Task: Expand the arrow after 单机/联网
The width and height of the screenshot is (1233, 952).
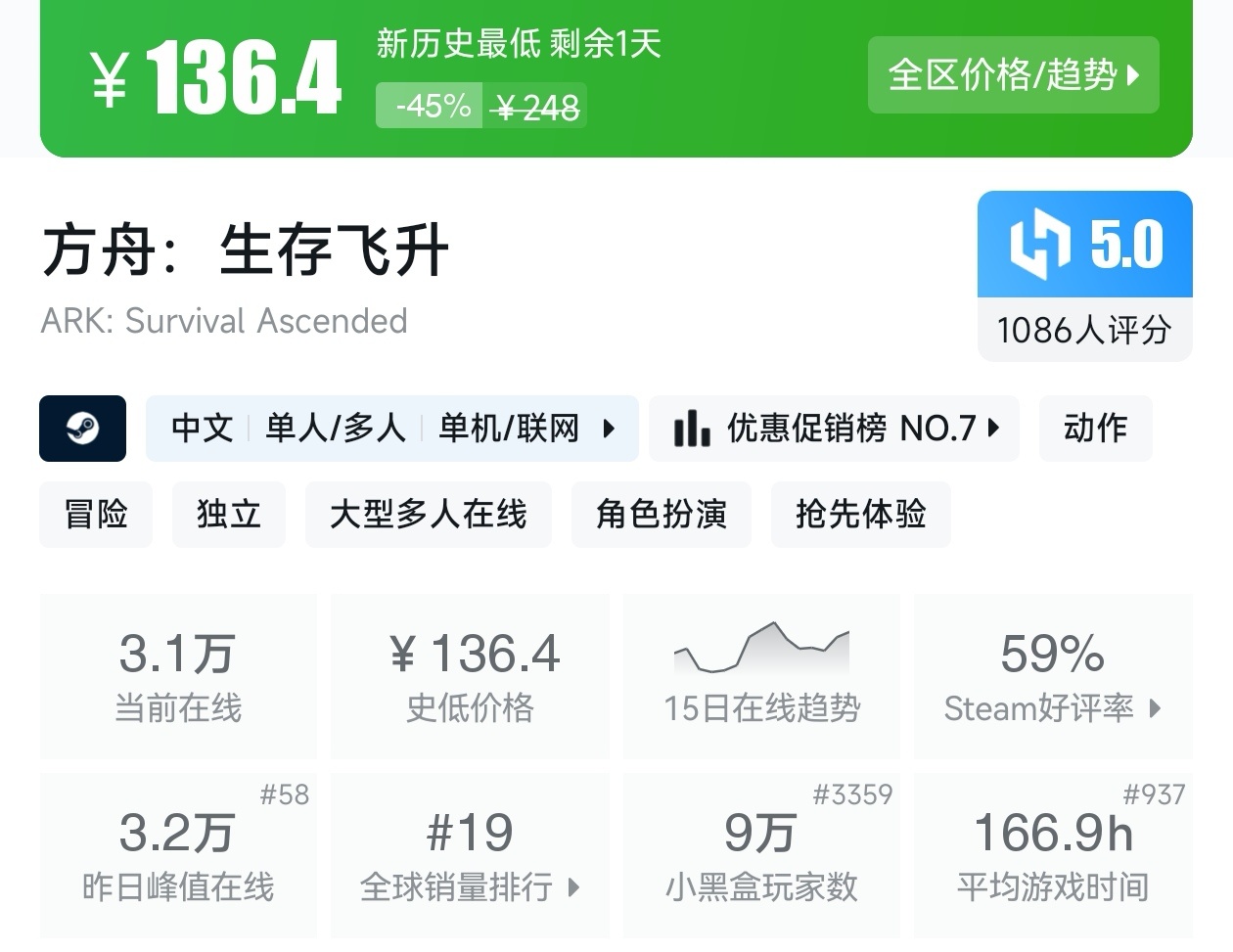Action: tap(609, 429)
